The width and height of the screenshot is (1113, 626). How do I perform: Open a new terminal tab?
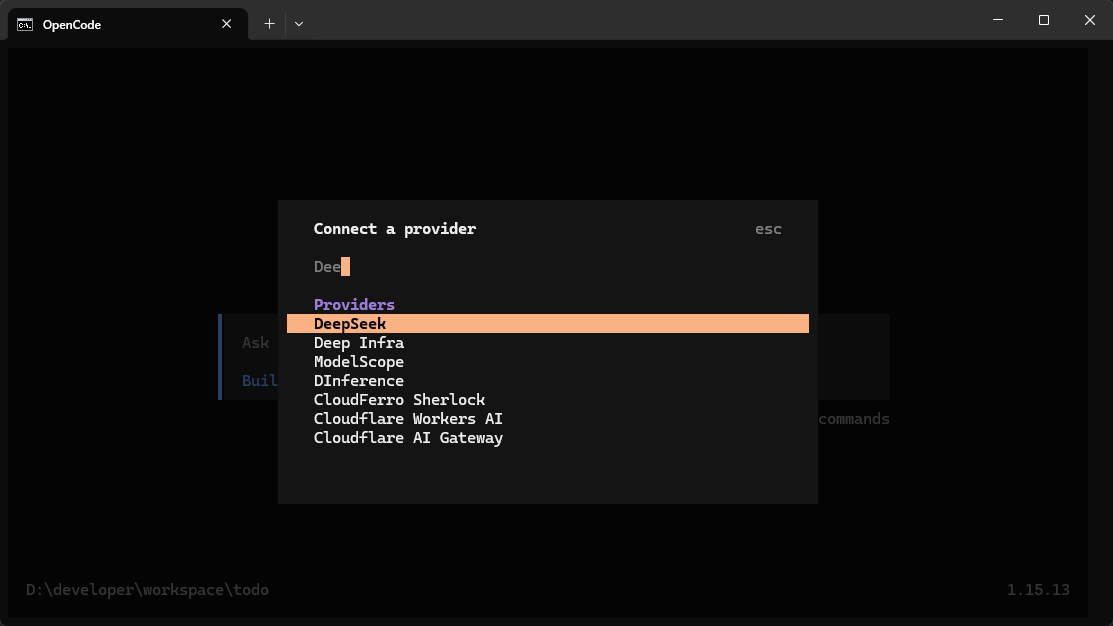coord(270,24)
